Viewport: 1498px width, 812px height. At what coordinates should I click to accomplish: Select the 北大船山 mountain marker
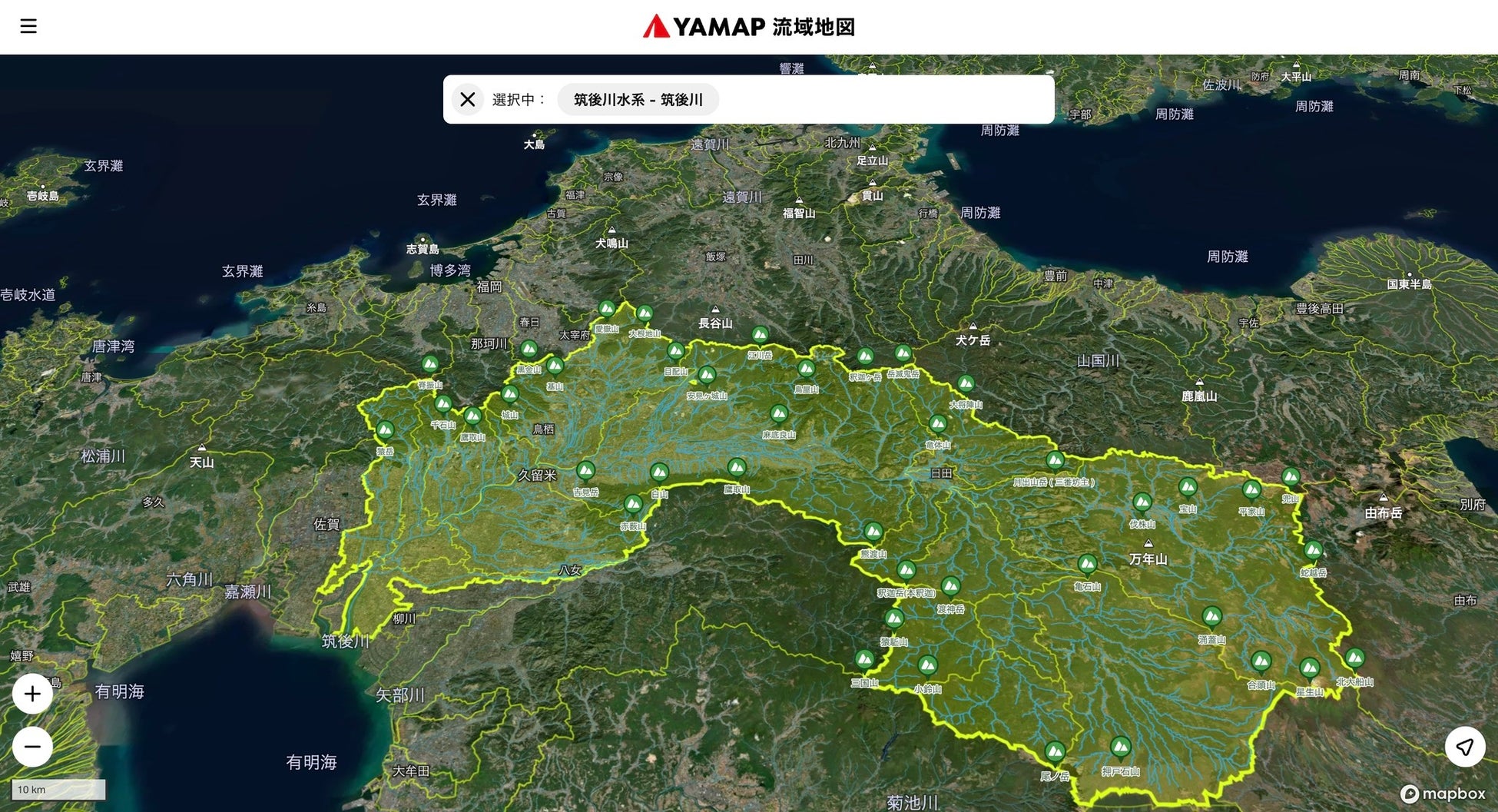tap(1355, 659)
